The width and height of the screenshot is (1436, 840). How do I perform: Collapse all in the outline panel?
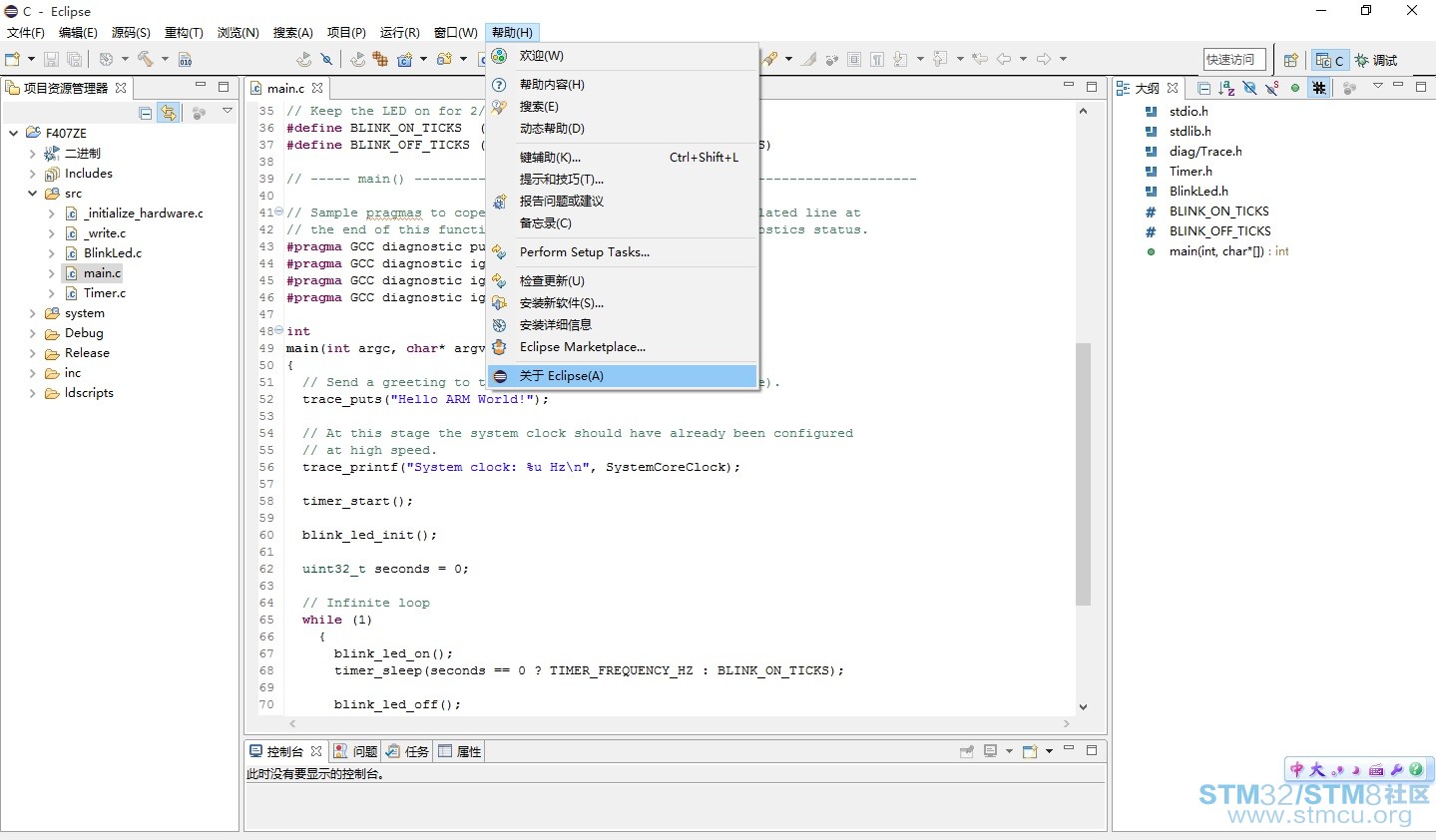pos(1203,88)
